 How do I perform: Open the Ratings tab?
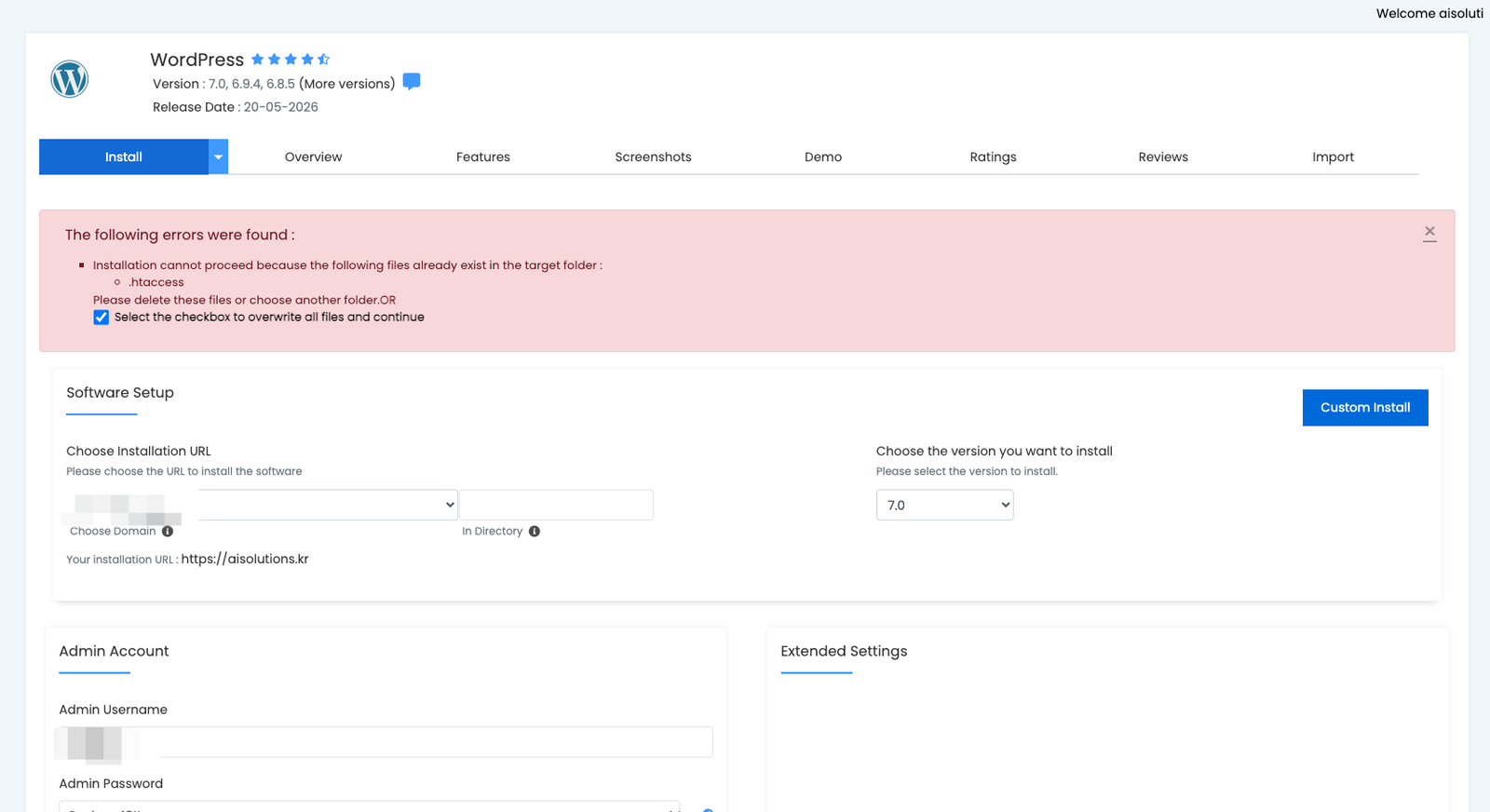pyautogui.click(x=993, y=157)
